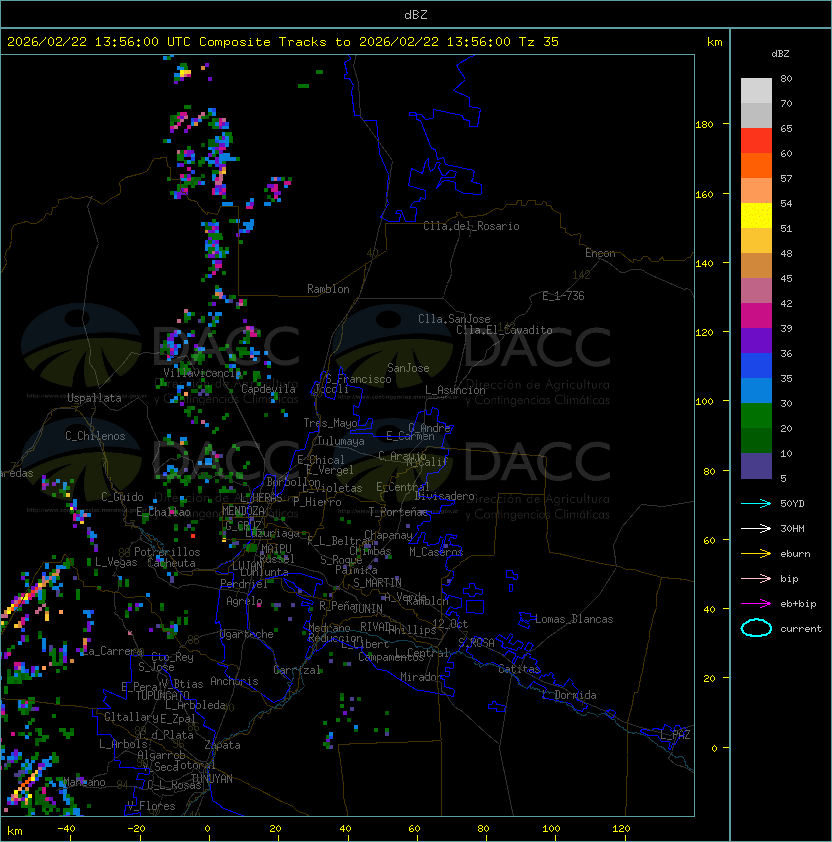Click the Uspallata place label
The width and height of the screenshot is (832, 842).
click(94, 398)
